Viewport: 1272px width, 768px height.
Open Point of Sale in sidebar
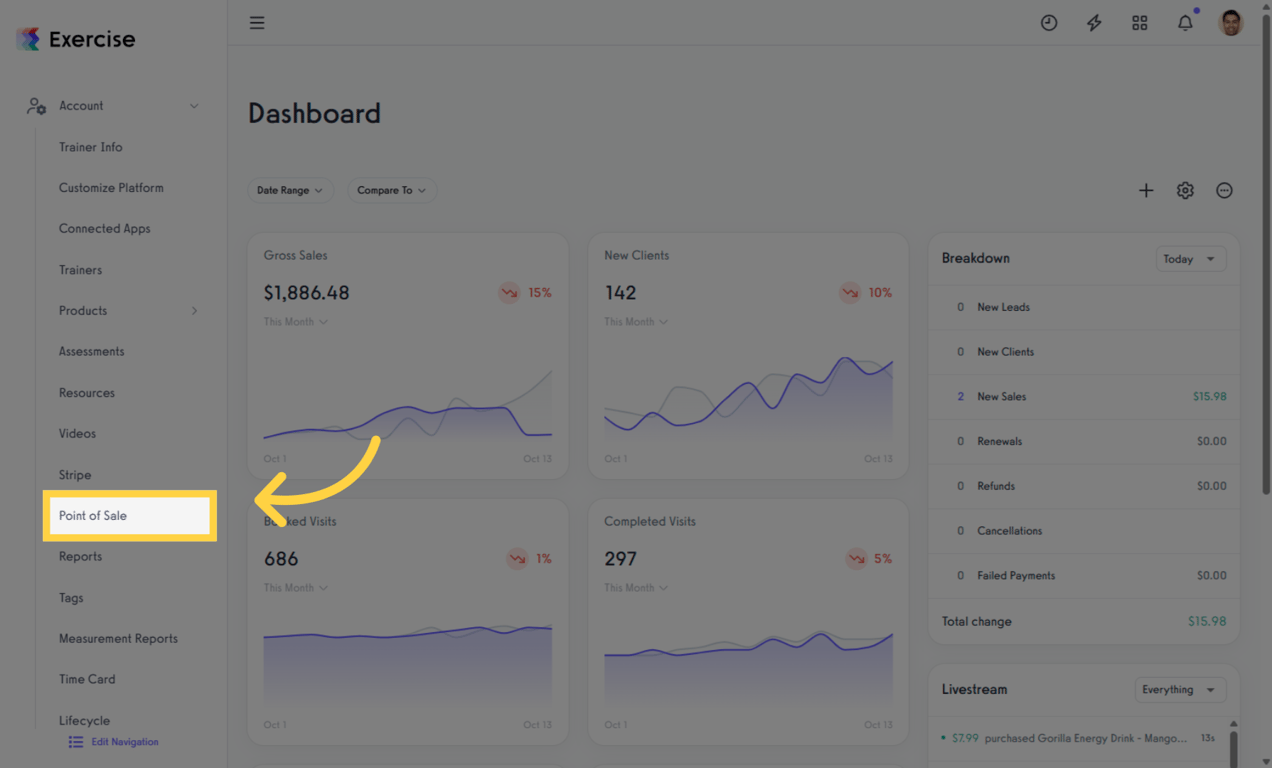pos(93,516)
